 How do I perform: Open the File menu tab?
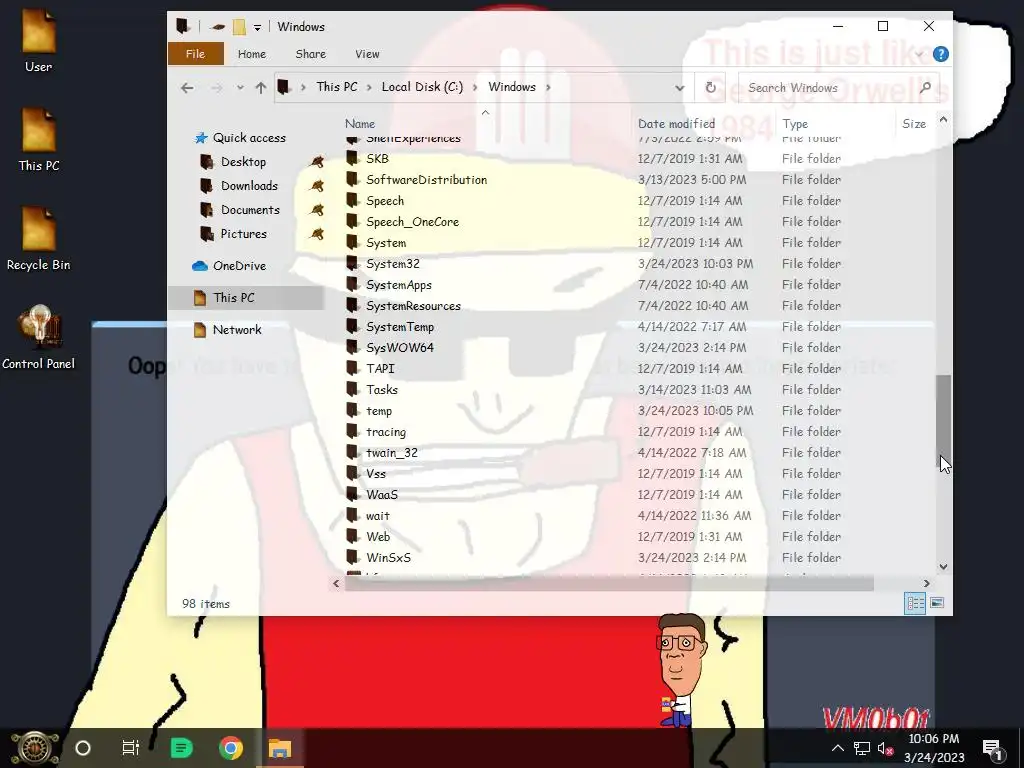(x=195, y=54)
